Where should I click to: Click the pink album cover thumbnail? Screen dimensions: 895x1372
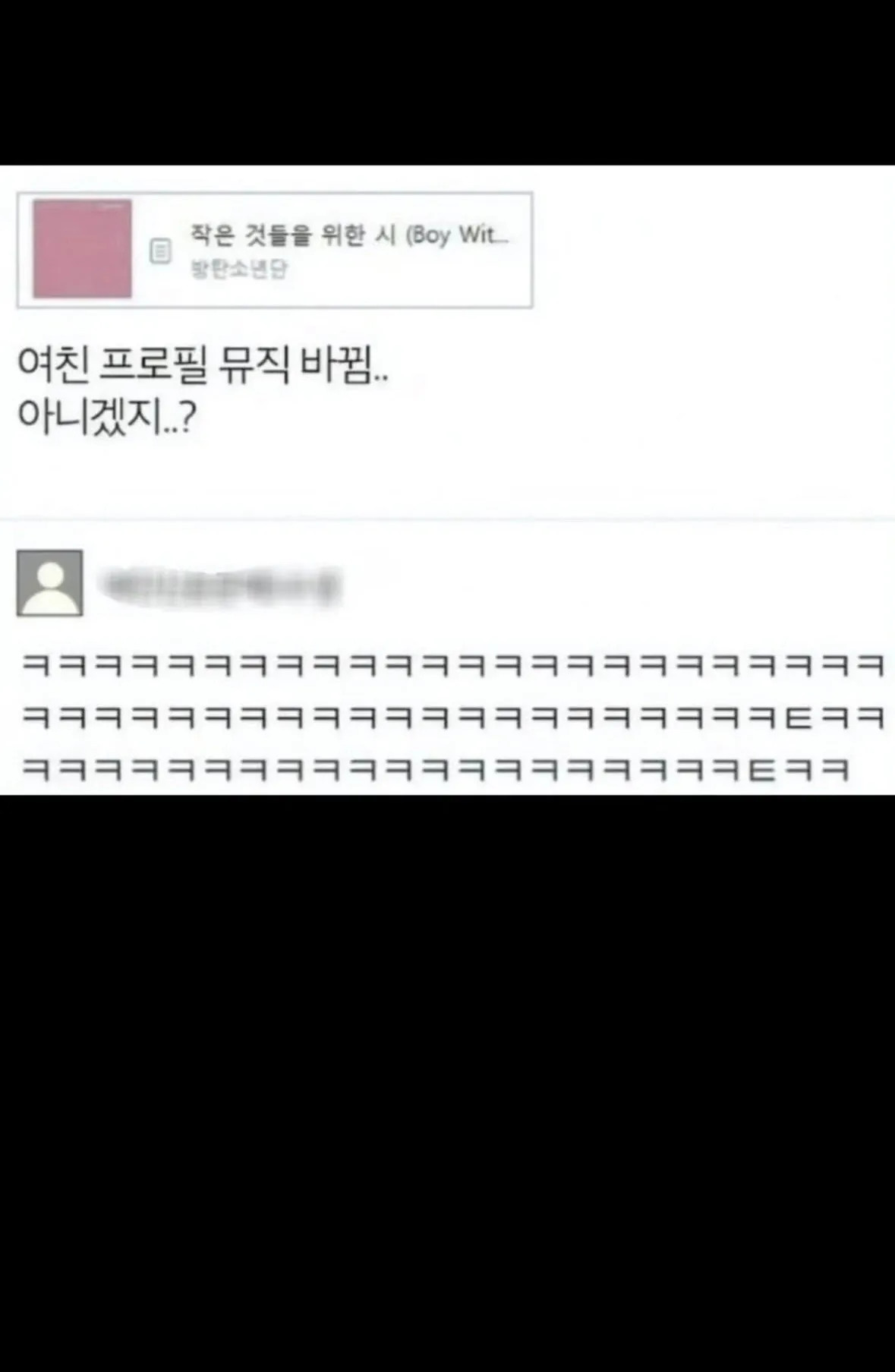82,249
